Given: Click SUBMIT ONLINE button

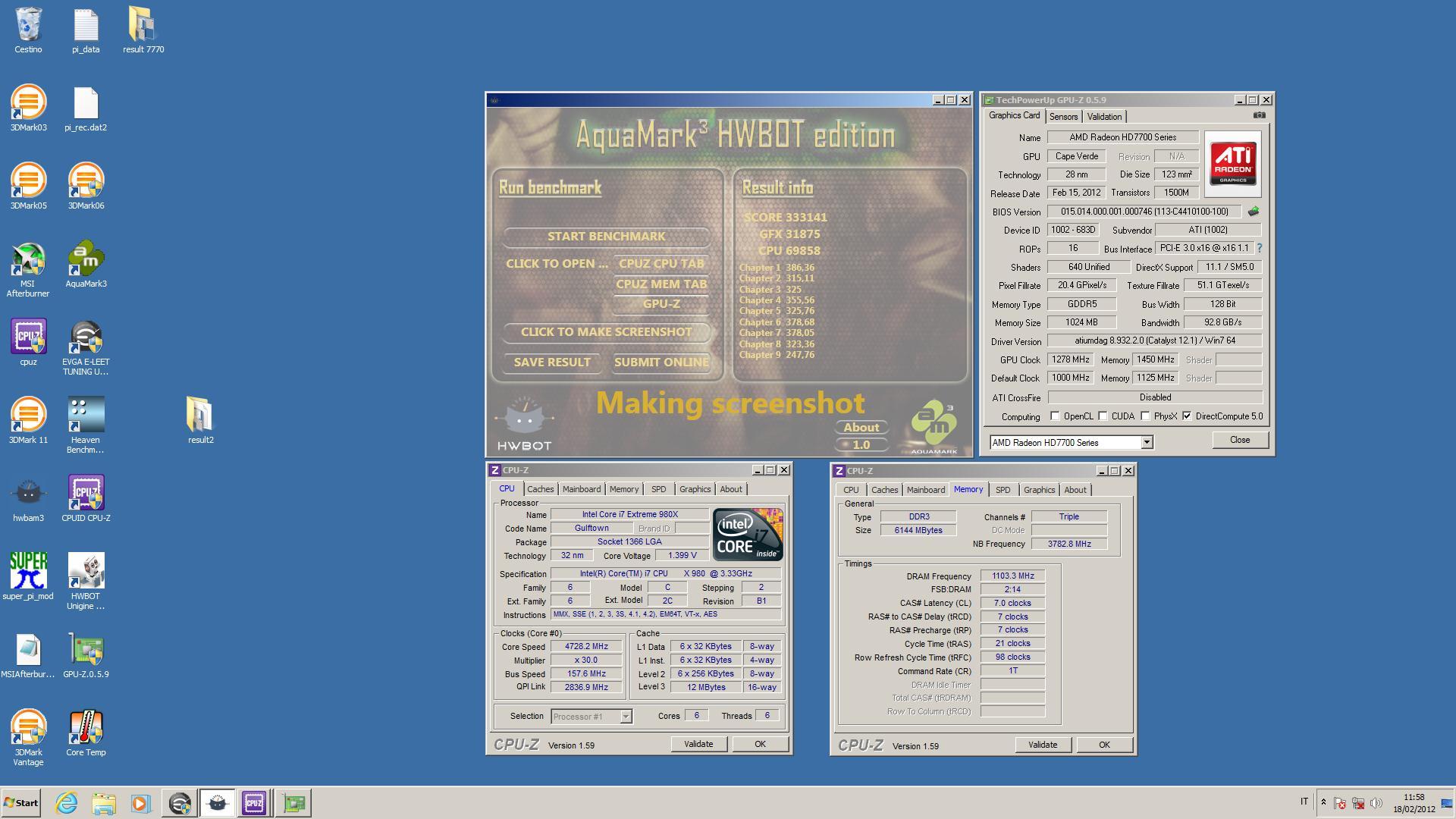Looking at the screenshot, I should 661,362.
